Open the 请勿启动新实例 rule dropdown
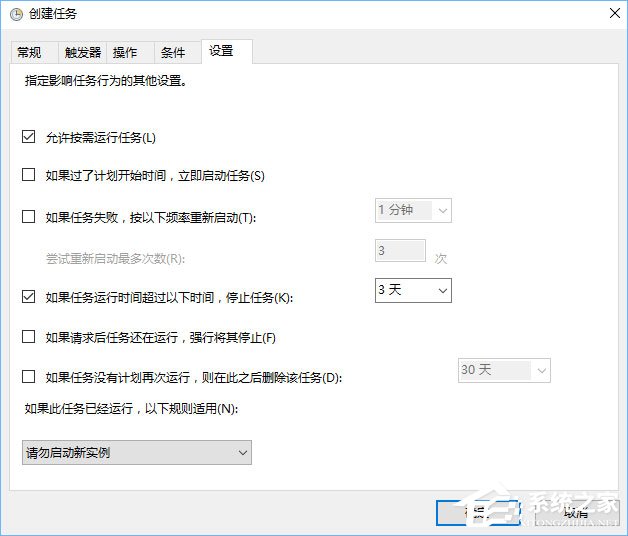This screenshot has height=536, width=628. tap(137, 453)
